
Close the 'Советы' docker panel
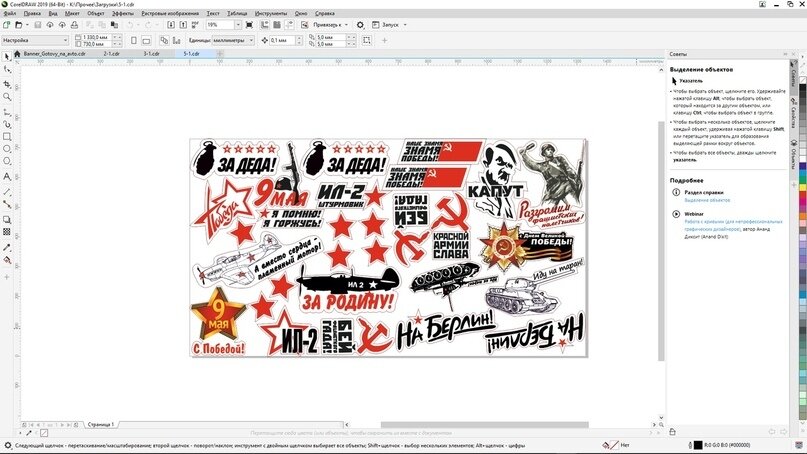(793, 54)
